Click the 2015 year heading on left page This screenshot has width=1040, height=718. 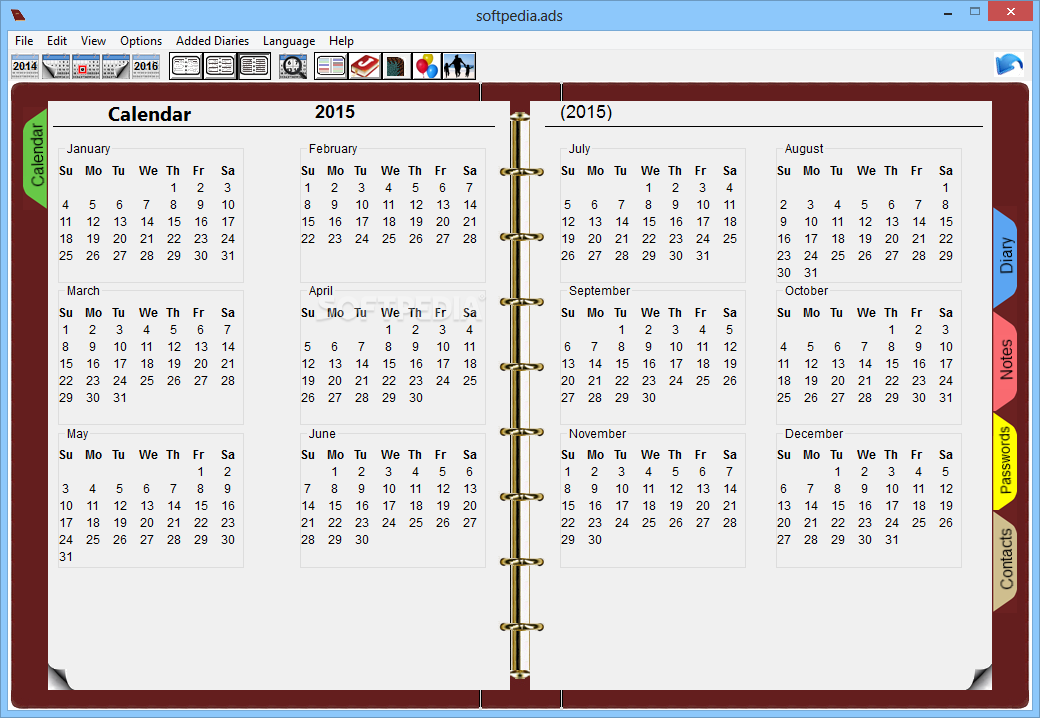[x=334, y=111]
